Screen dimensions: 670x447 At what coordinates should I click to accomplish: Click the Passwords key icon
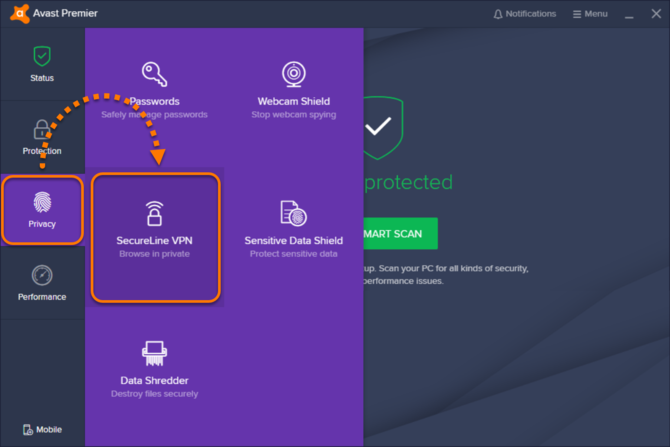[x=154, y=74]
